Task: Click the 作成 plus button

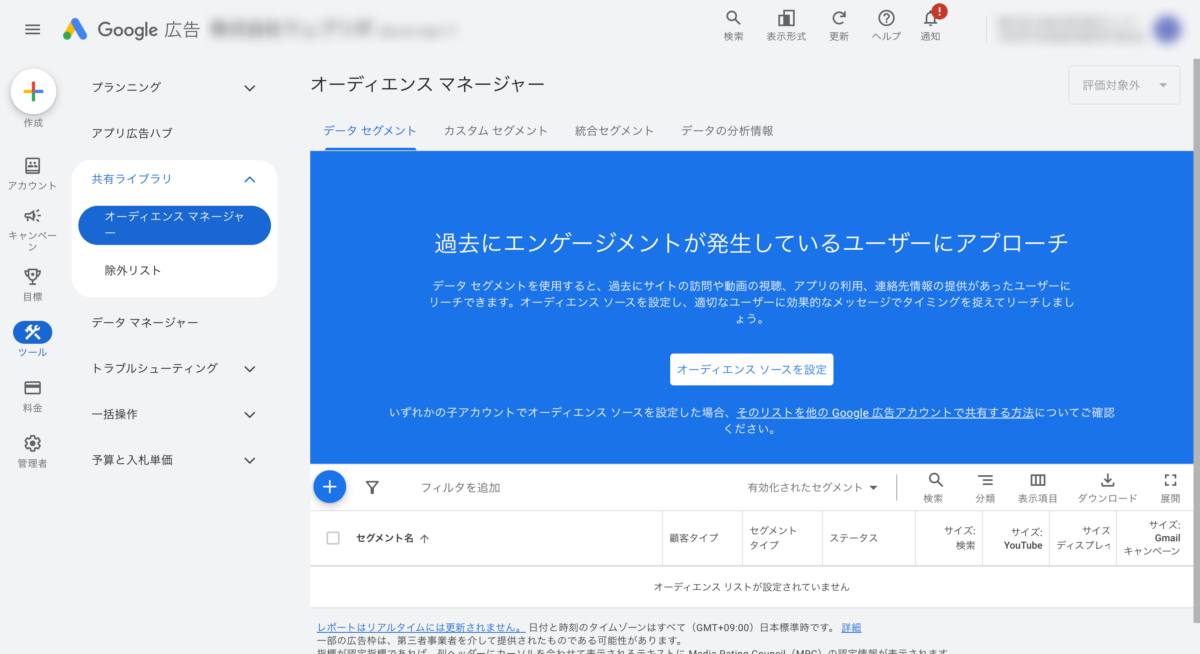Action: click(33, 92)
